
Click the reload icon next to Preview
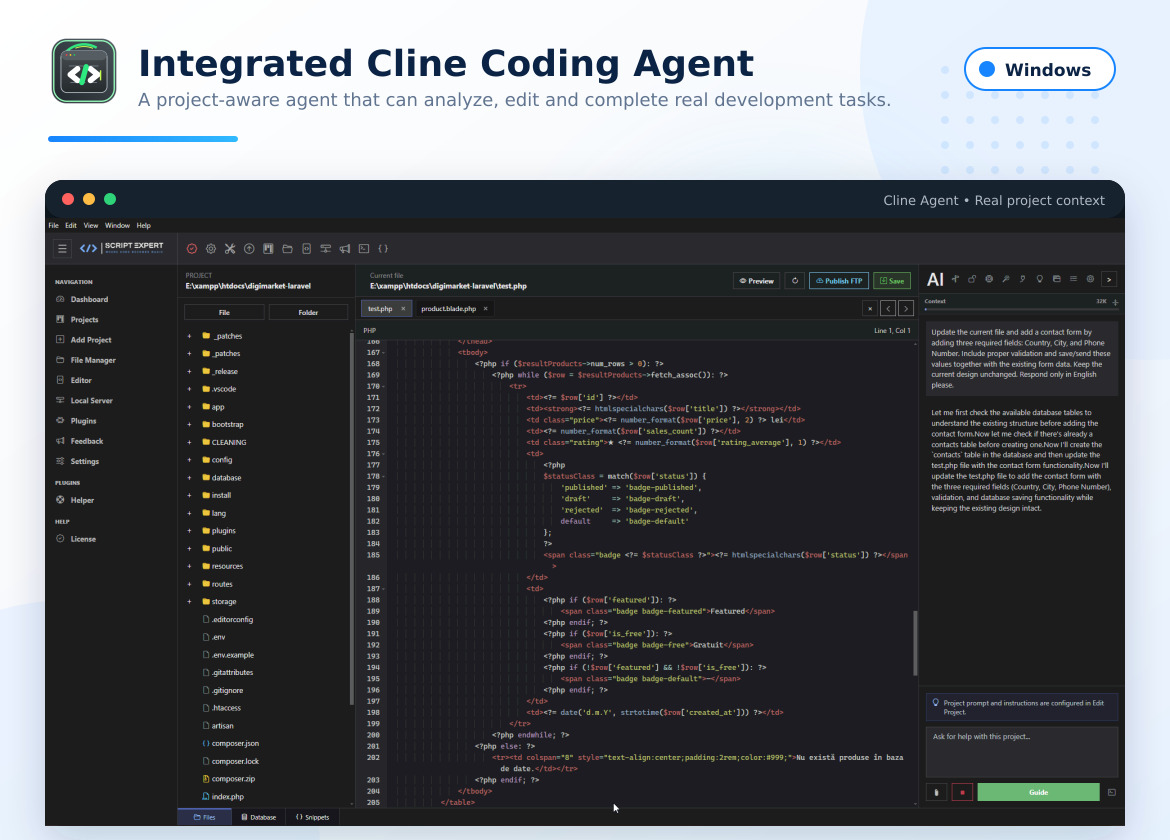795,281
